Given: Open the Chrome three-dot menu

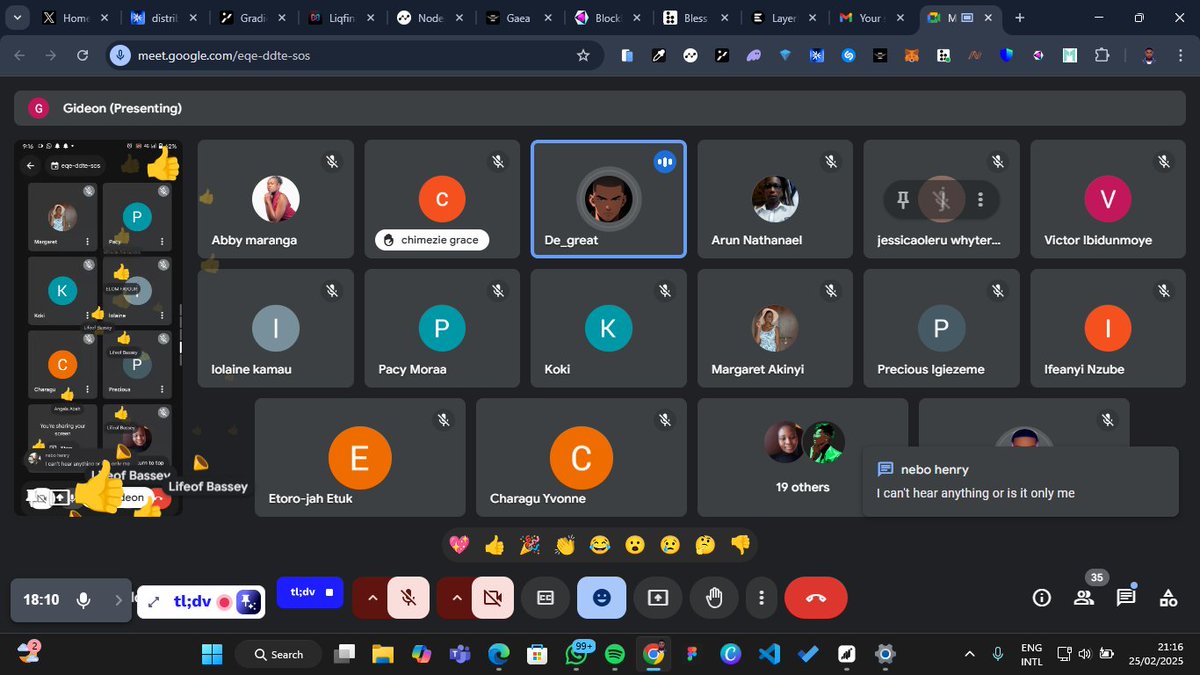Looking at the screenshot, I should coord(1181,56).
